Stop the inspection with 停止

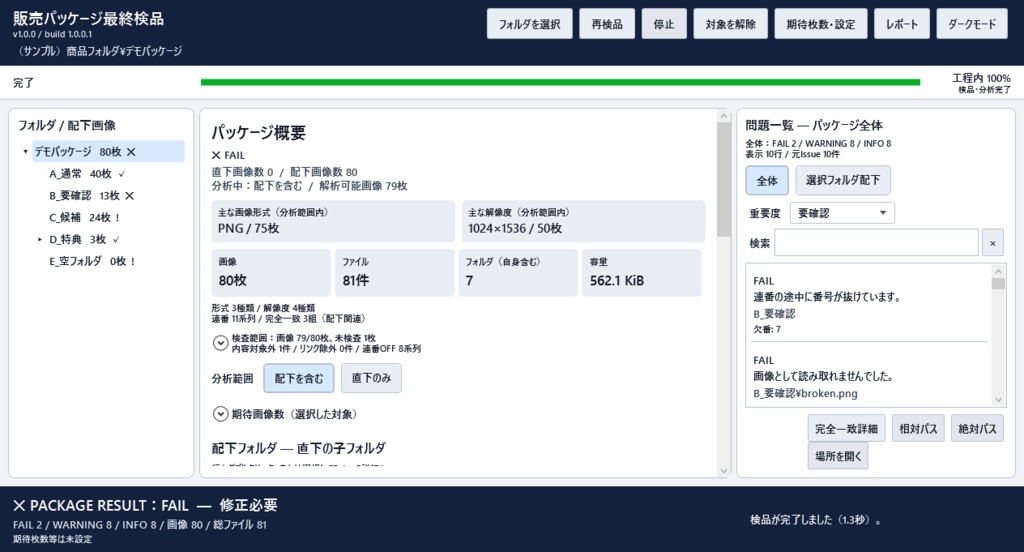[x=664, y=24]
